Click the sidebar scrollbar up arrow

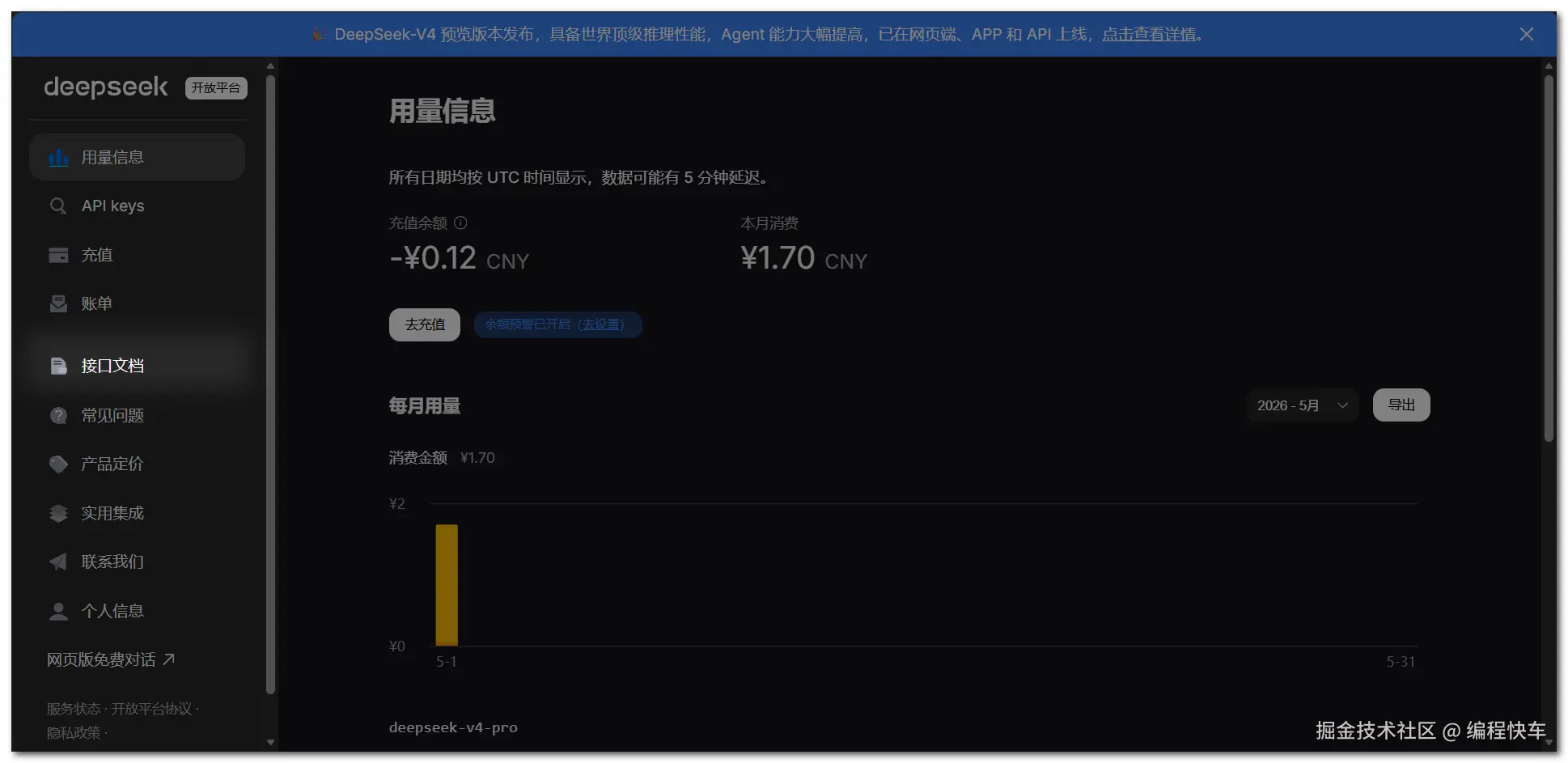click(270, 66)
